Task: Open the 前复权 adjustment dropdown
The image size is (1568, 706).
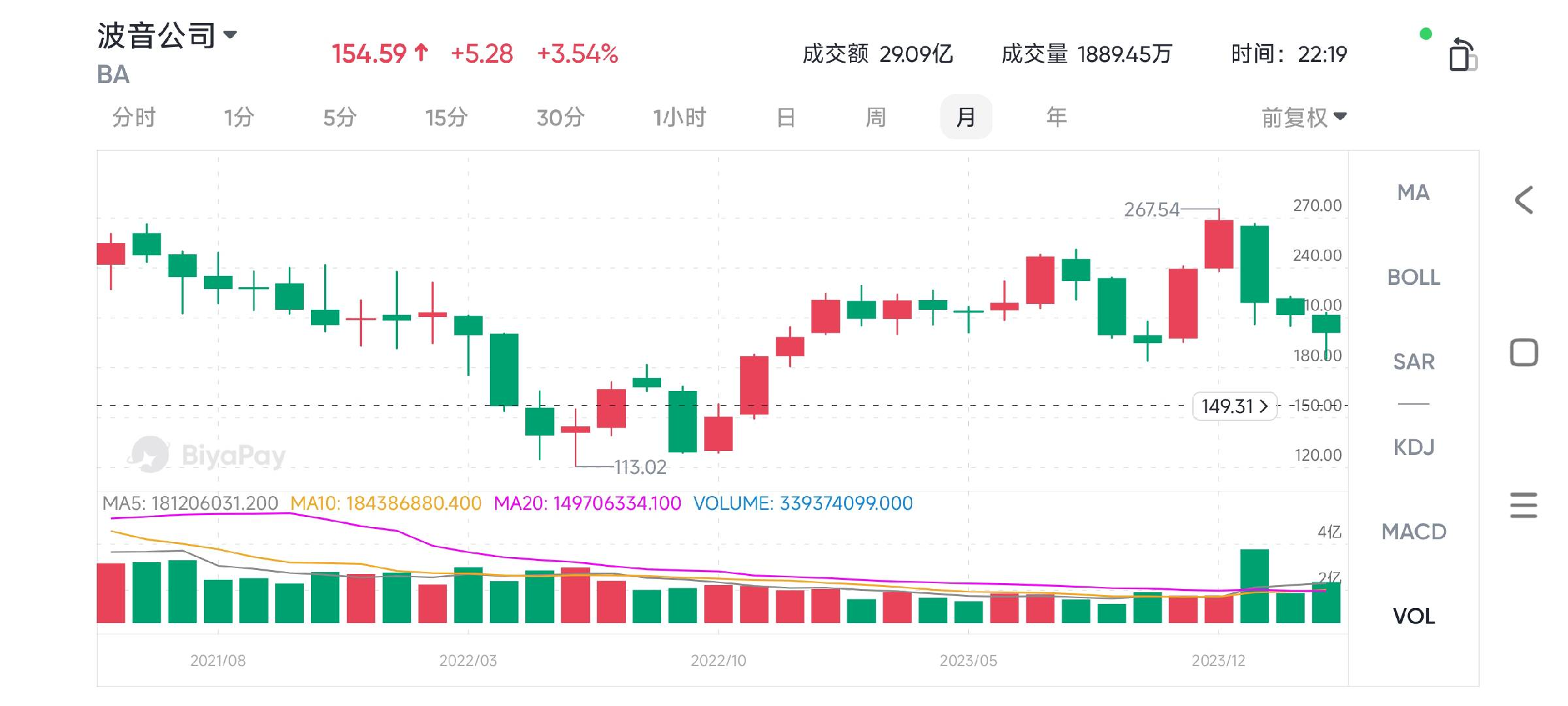Action: tap(1304, 118)
